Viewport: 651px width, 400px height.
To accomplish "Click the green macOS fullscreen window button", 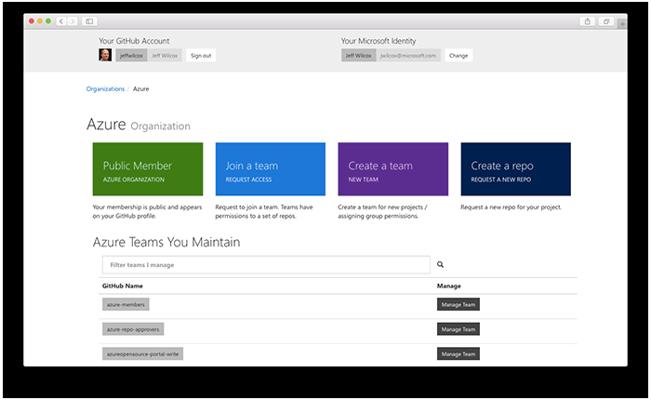I will pos(48,21).
